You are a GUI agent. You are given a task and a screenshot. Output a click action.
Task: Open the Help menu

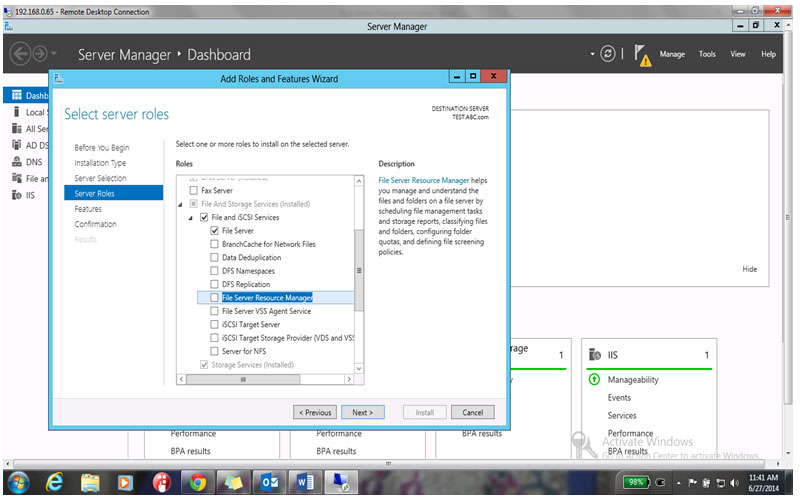click(x=768, y=54)
